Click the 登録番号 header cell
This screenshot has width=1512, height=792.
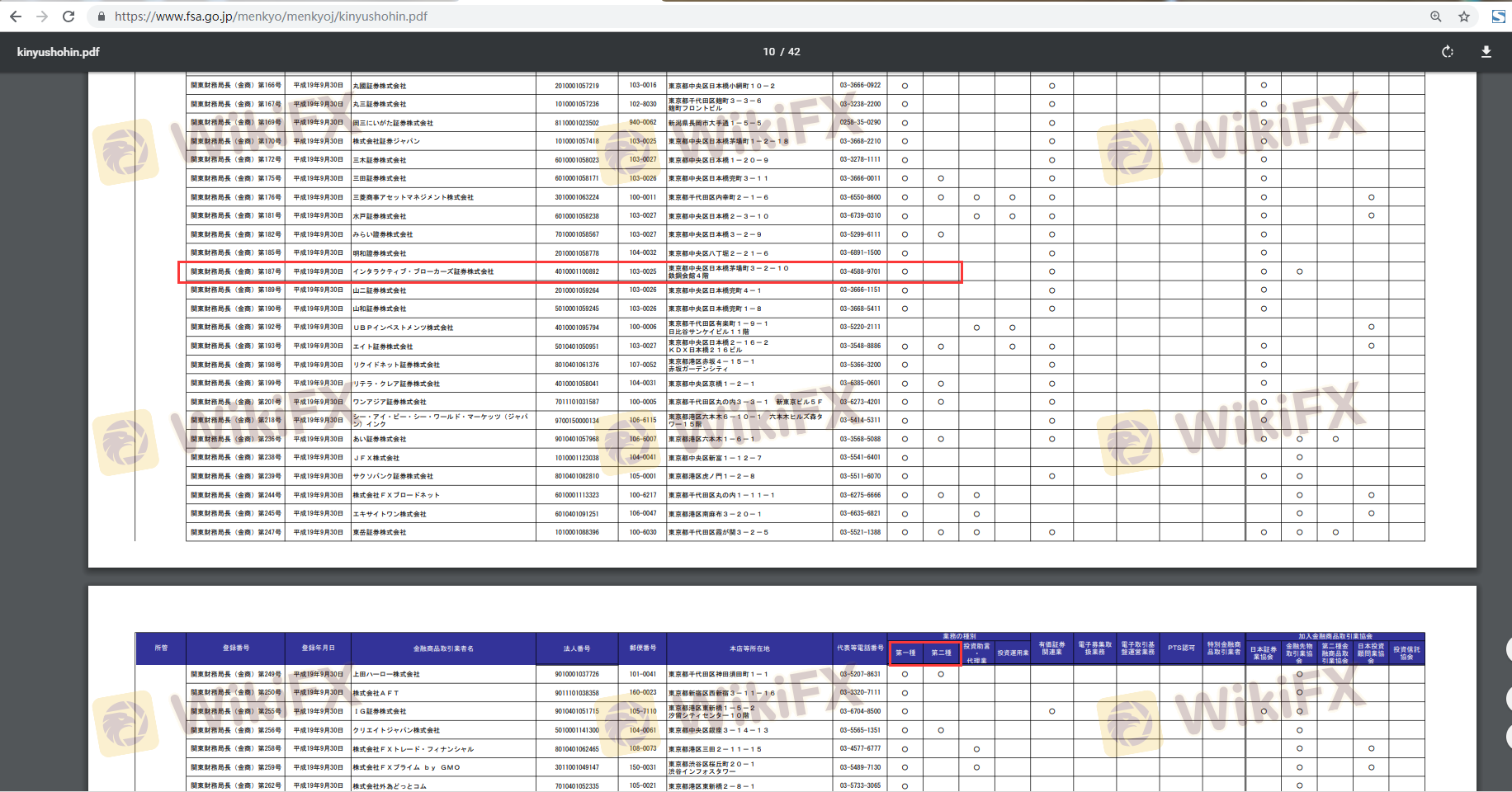235,648
